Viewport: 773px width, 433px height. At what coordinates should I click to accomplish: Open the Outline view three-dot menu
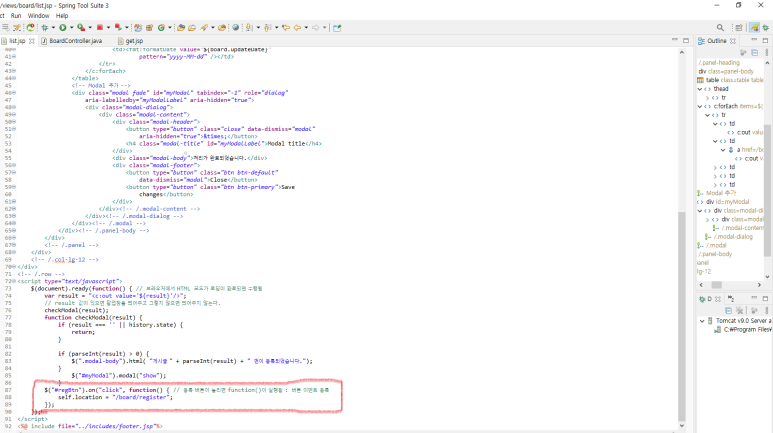pyautogui.click(x=767, y=52)
